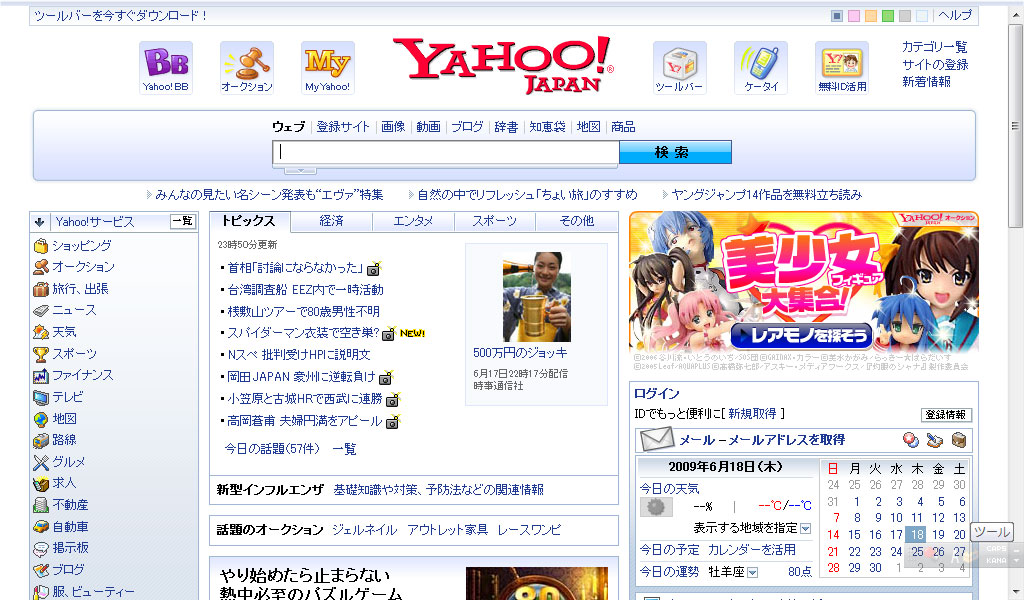Image resolution: width=1024 pixels, height=600 pixels.
Task: Click the 路線 transit icon
Action: [41, 440]
